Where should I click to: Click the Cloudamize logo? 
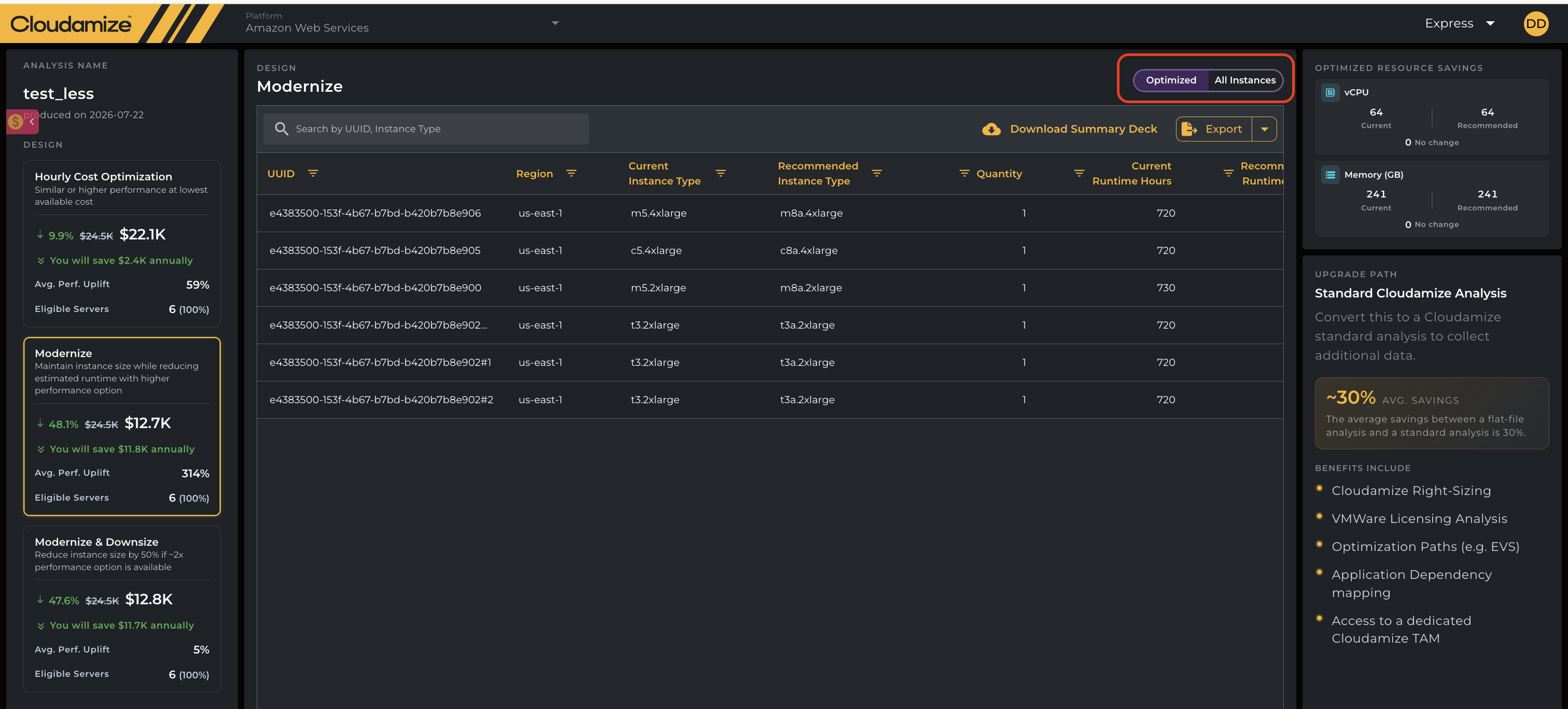(71, 24)
